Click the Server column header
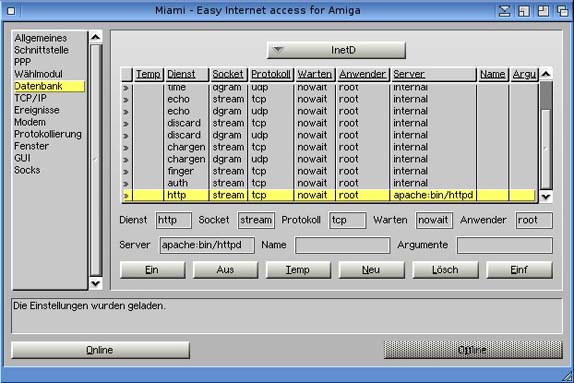 [433, 74]
